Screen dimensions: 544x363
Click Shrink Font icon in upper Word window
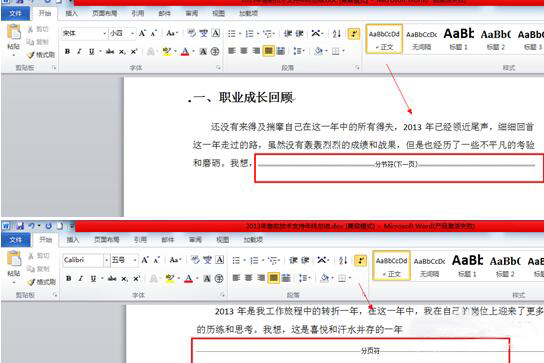(154, 33)
